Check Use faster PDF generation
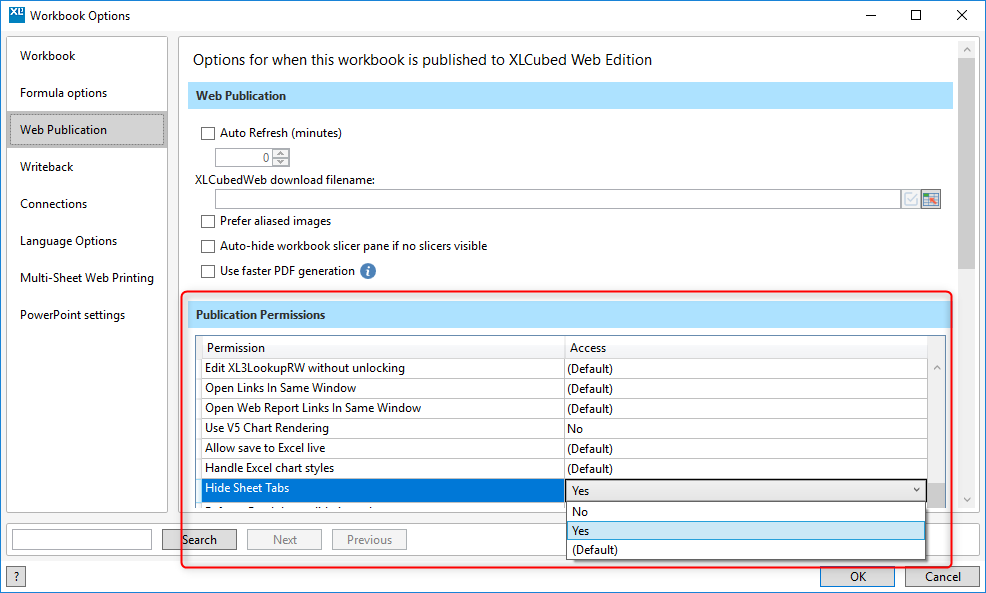986x593 pixels. tap(208, 270)
